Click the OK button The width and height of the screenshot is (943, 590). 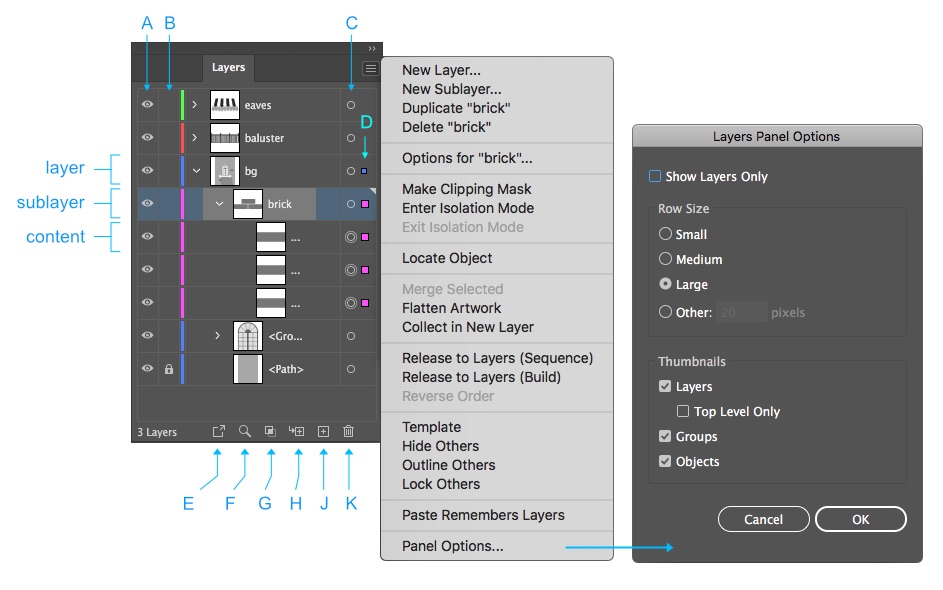pos(860,519)
